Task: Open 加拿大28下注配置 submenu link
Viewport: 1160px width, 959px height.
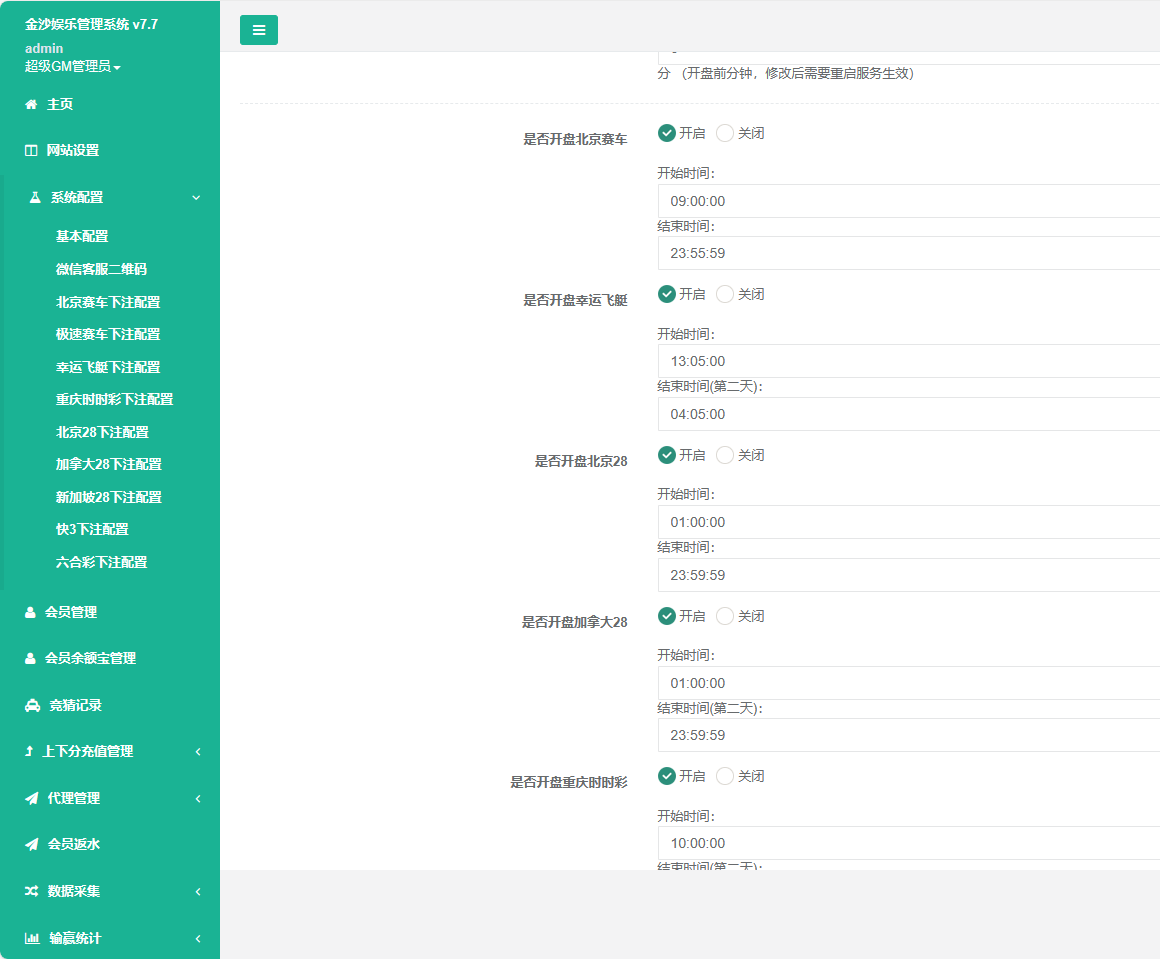Action: (x=109, y=465)
